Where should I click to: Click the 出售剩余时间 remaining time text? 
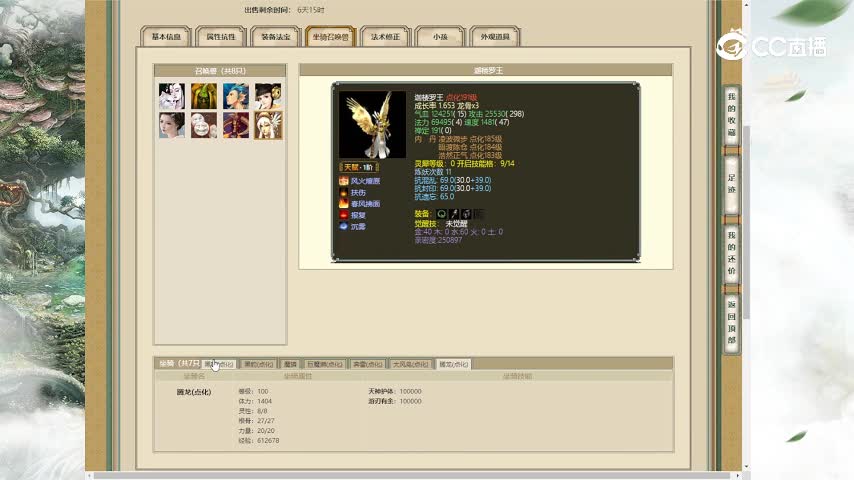284,10
